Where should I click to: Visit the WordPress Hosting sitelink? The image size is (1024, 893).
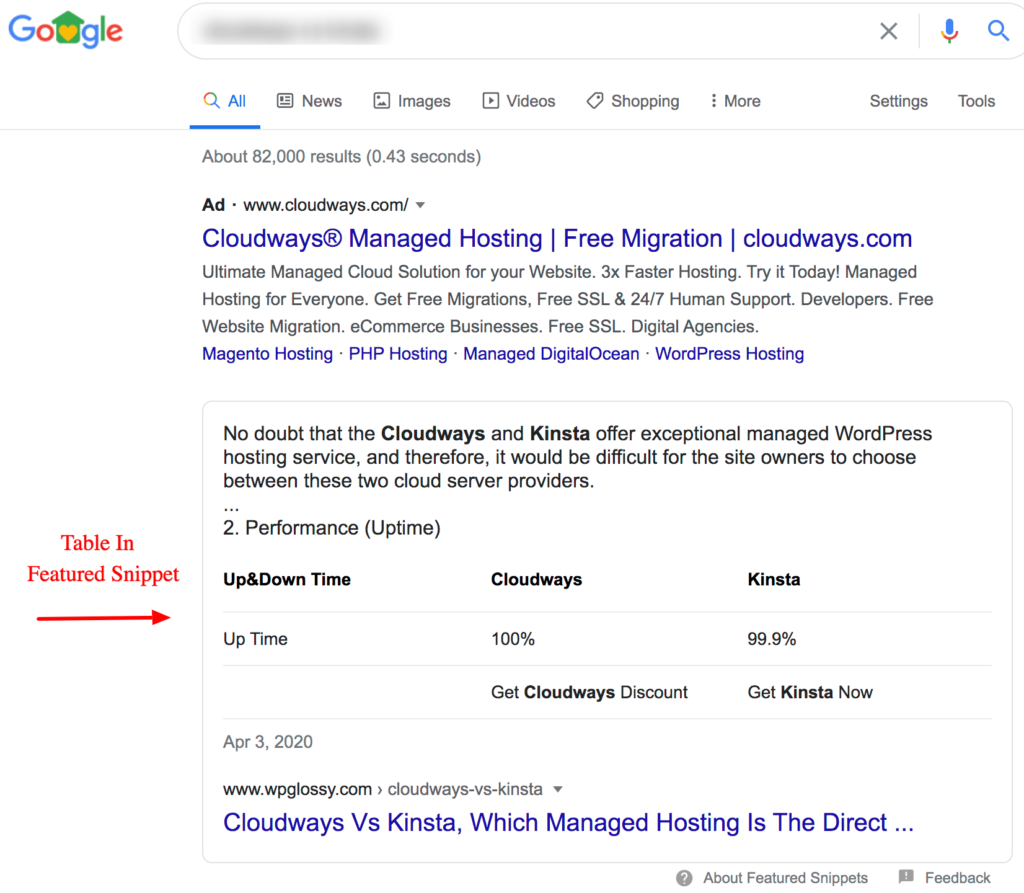tap(729, 354)
